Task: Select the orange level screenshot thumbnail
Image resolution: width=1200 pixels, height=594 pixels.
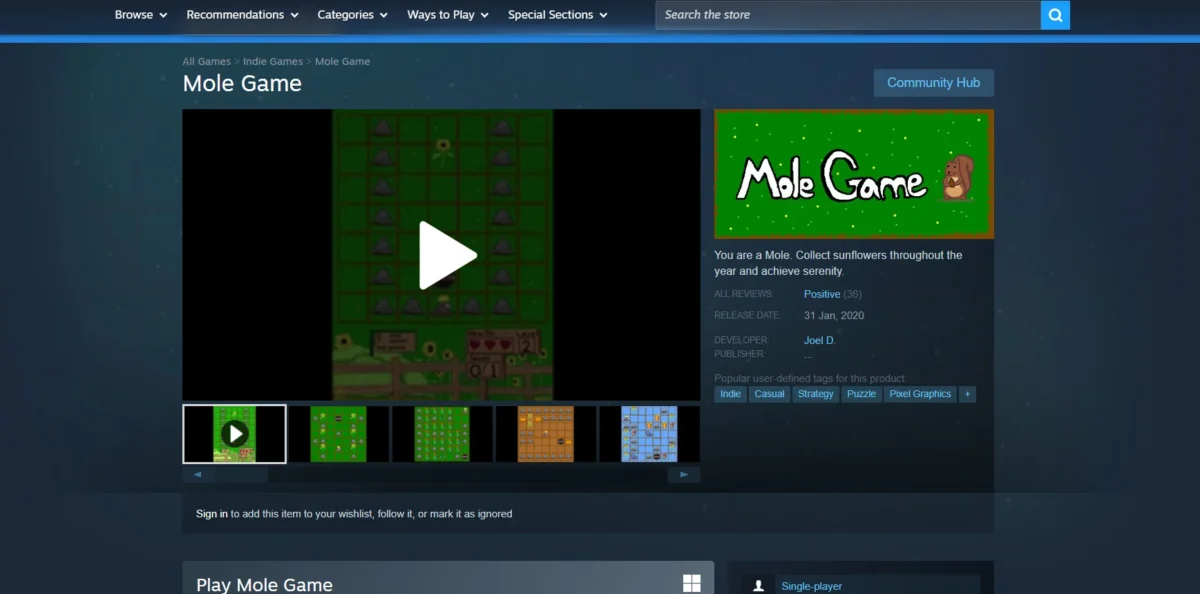Action: click(x=546, y=434)
